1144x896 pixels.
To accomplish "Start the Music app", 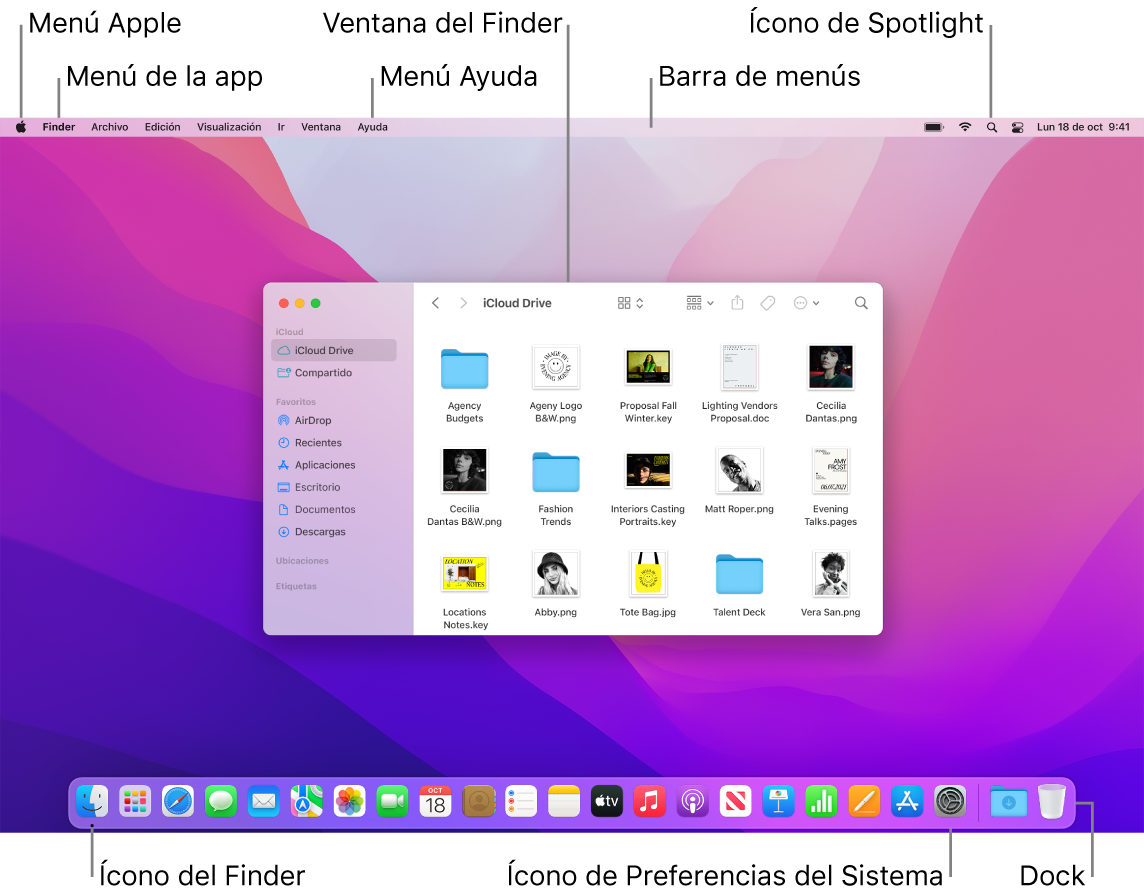I will point(649,801).
